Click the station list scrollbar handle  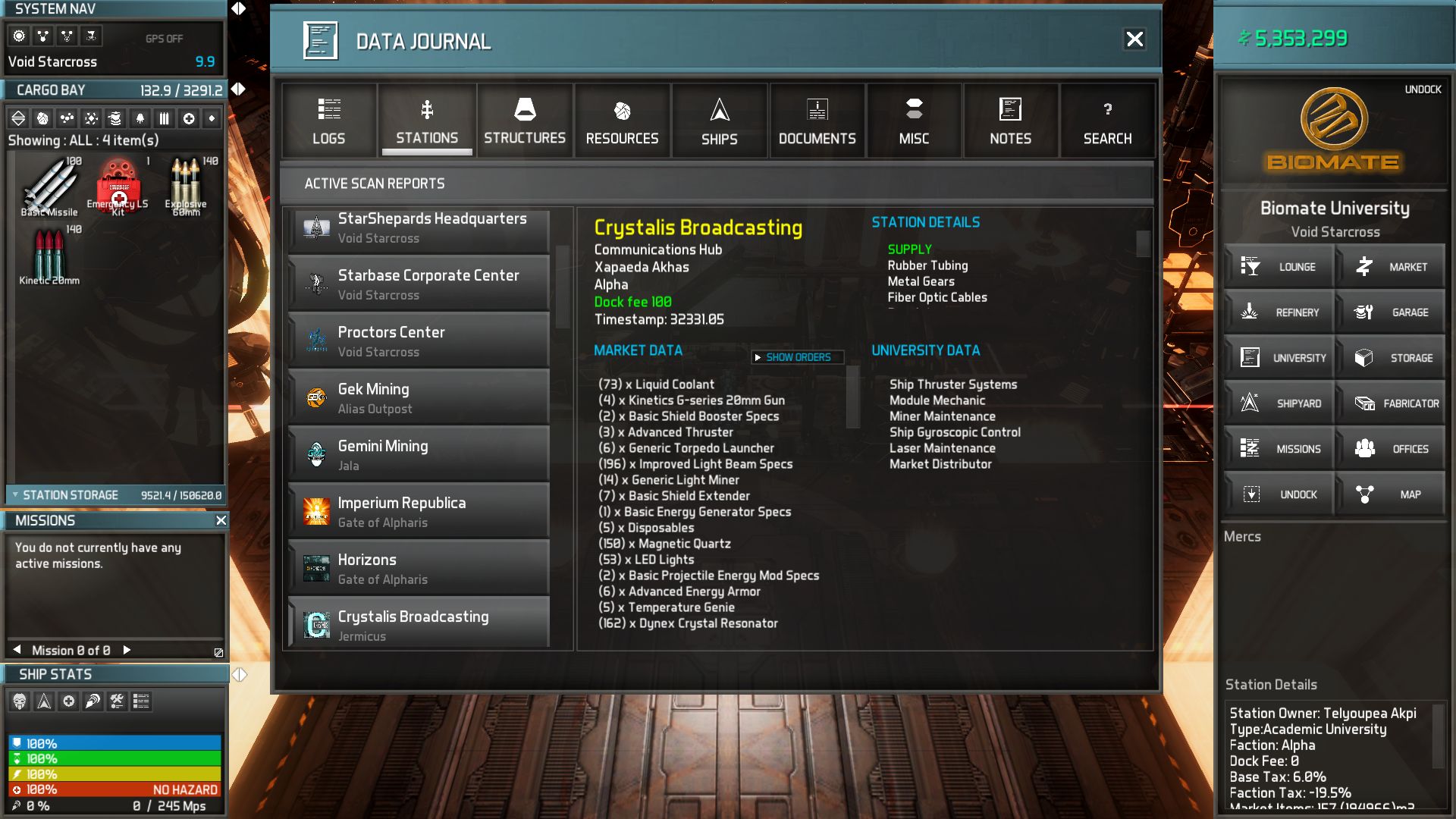tap(562, 286)
